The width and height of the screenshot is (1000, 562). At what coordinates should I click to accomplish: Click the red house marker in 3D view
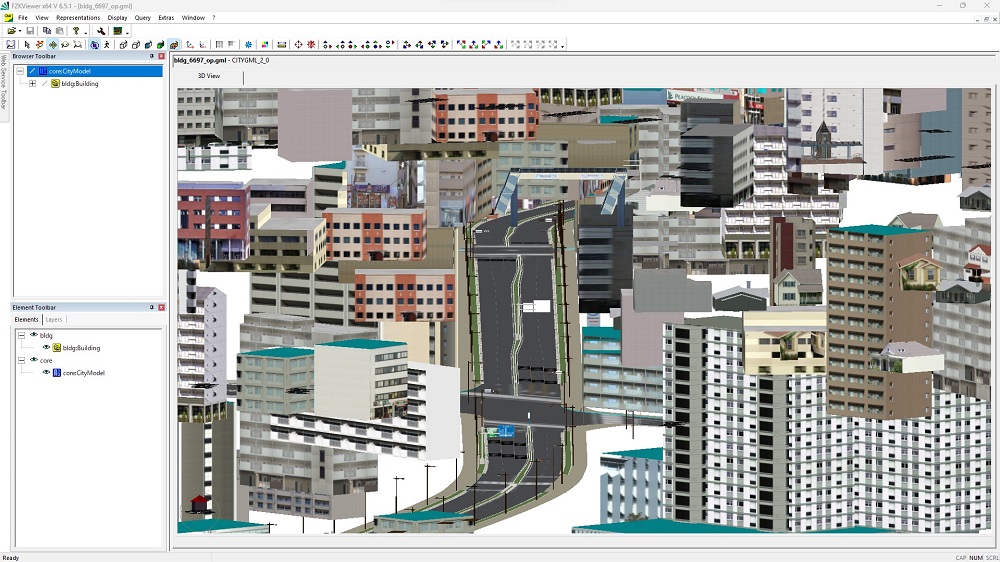point(199,503)
